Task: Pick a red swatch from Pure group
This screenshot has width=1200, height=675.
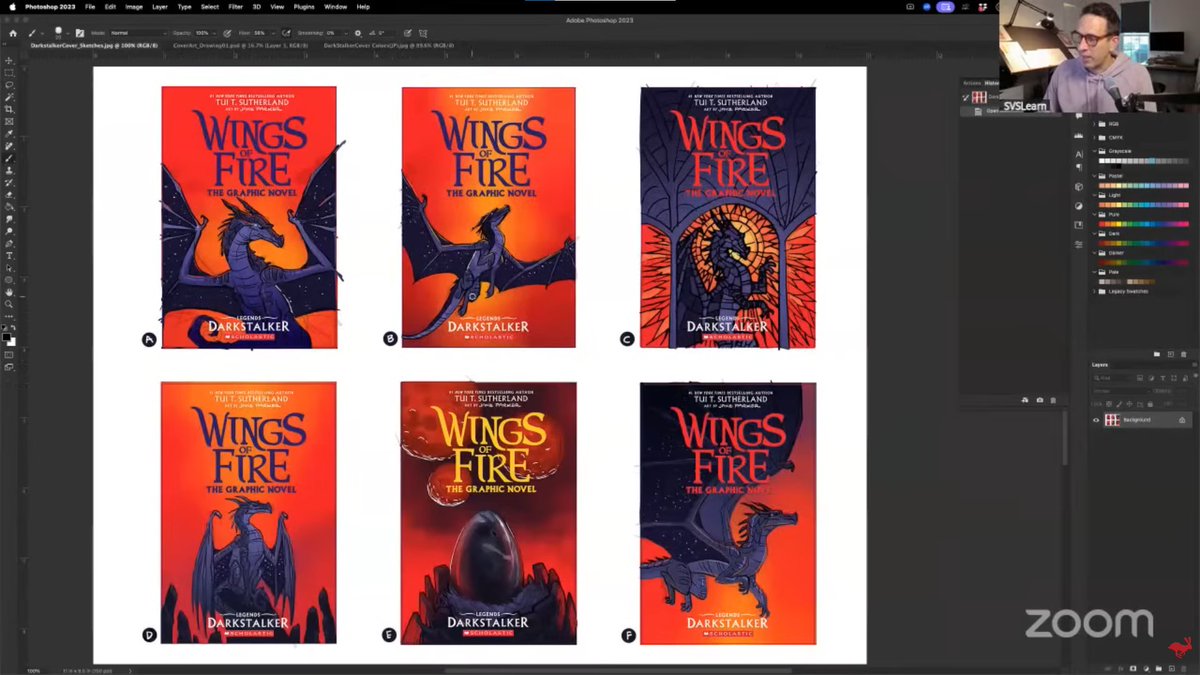Action: (1103, 223)
